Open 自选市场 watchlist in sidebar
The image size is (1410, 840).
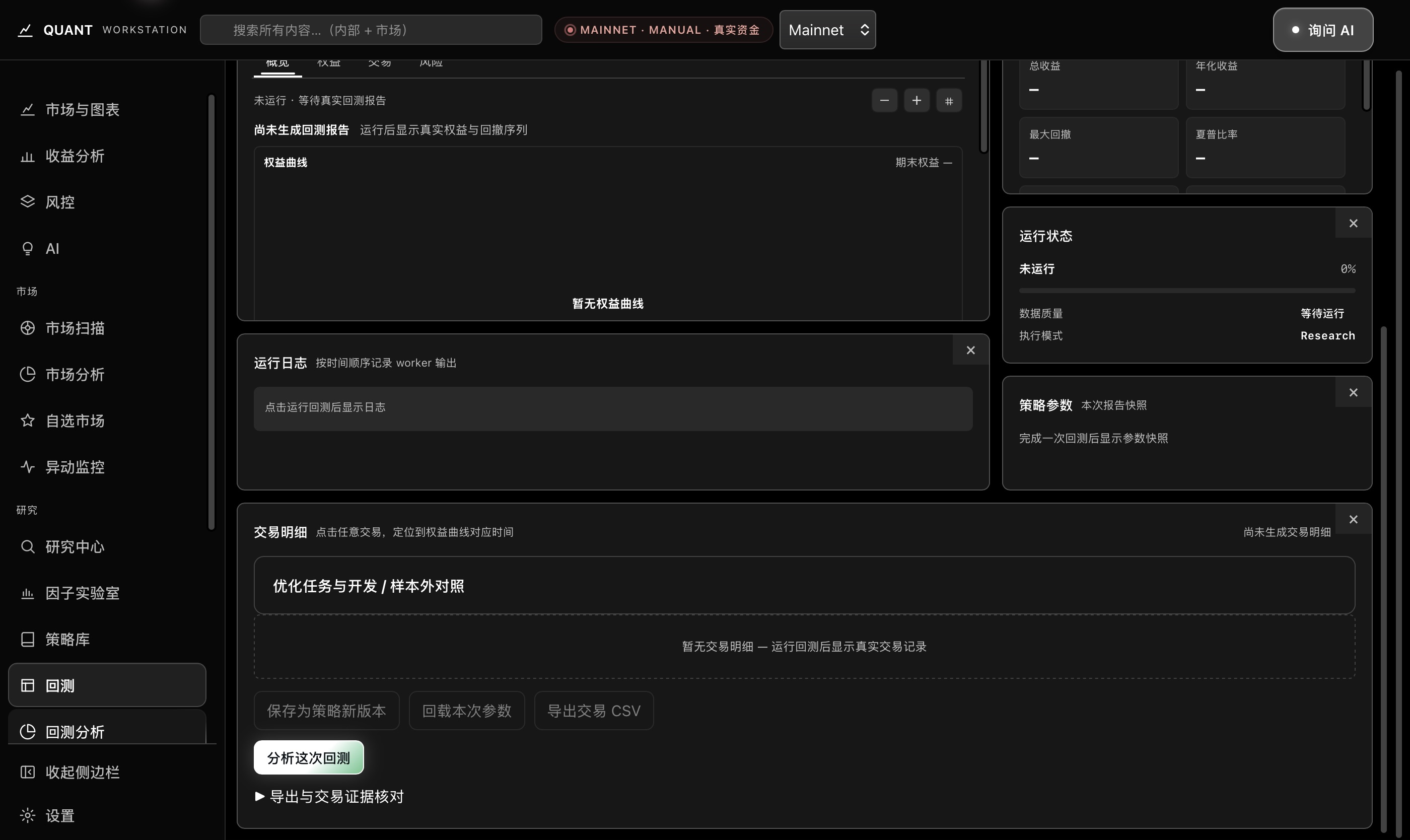coord(107,421)
